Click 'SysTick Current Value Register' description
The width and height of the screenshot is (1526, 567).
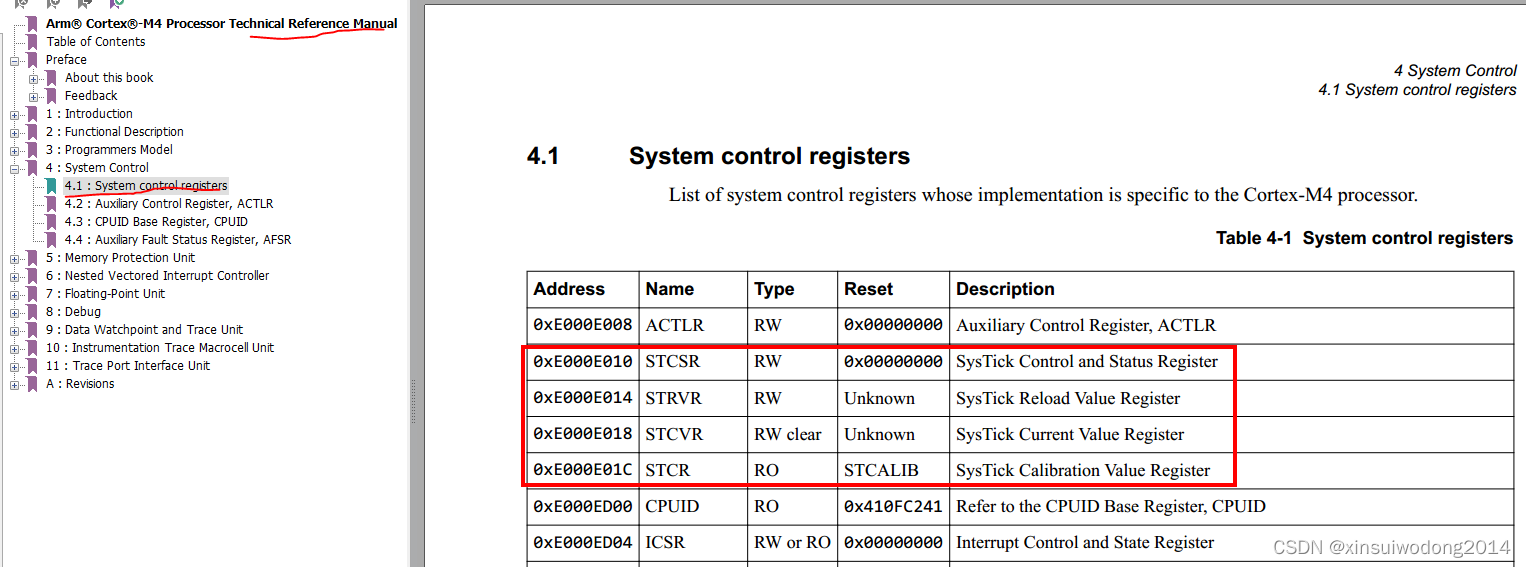tap(1070, 434)
